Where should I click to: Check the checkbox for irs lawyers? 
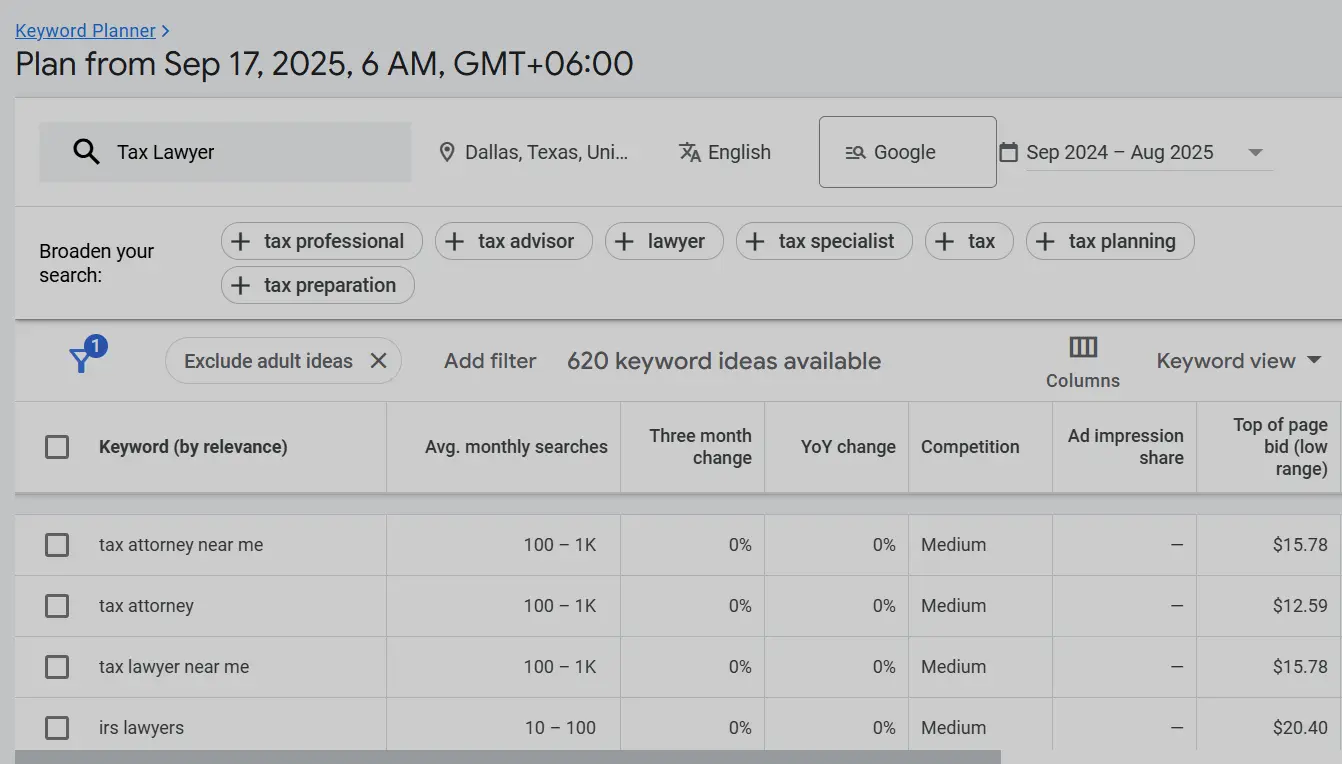pyautogui.click(x=57, y=727)
